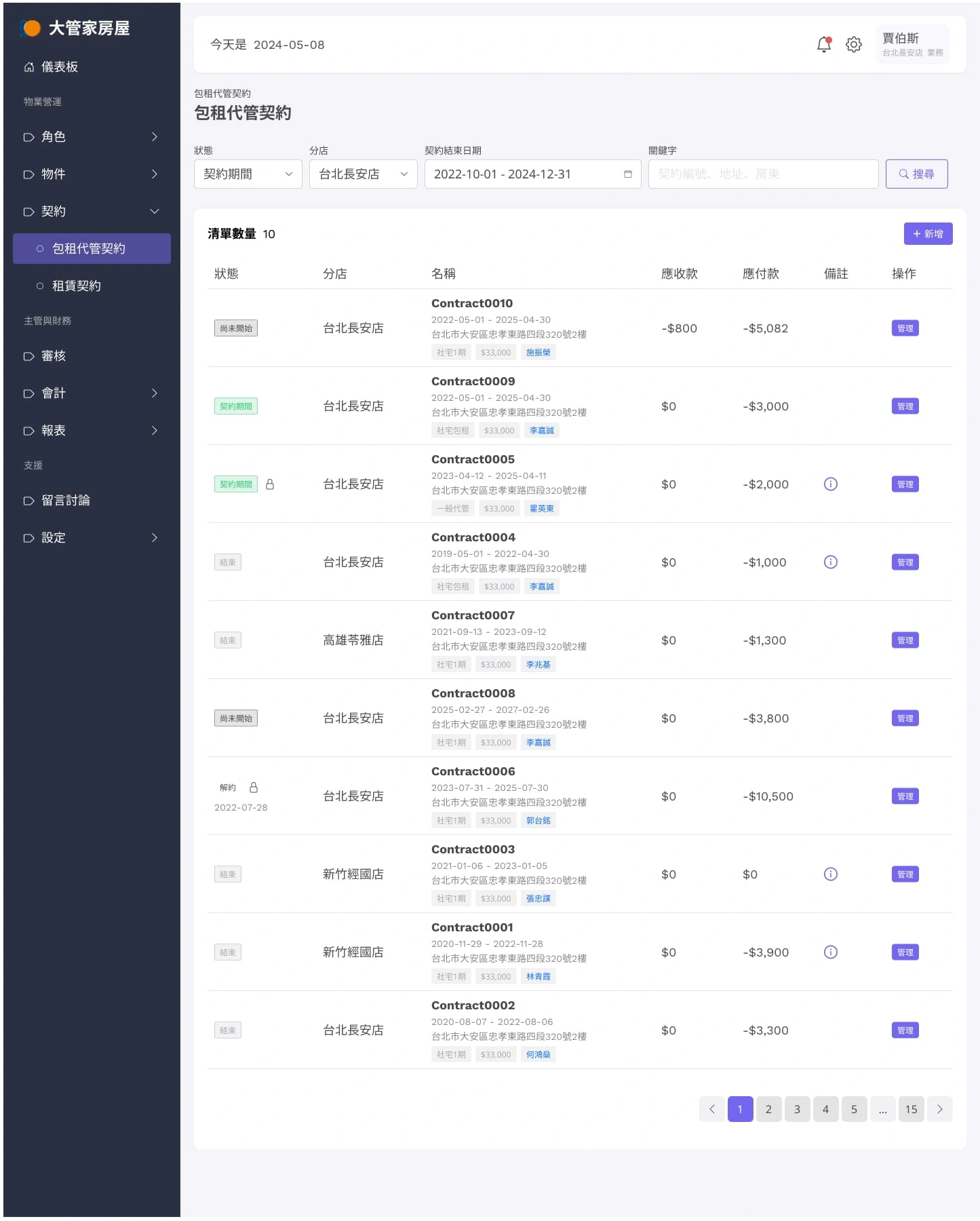Click the 應收款 column header
This screenshot has width=980, height=1221.
click(x=679, y=274)
